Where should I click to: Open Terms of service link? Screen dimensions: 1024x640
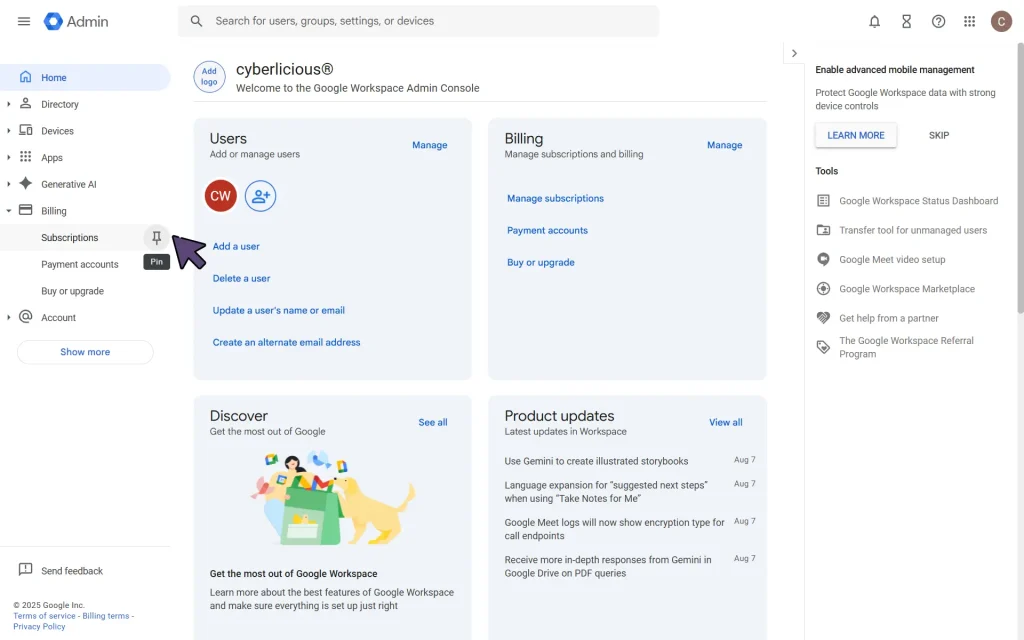pos(44,616)
